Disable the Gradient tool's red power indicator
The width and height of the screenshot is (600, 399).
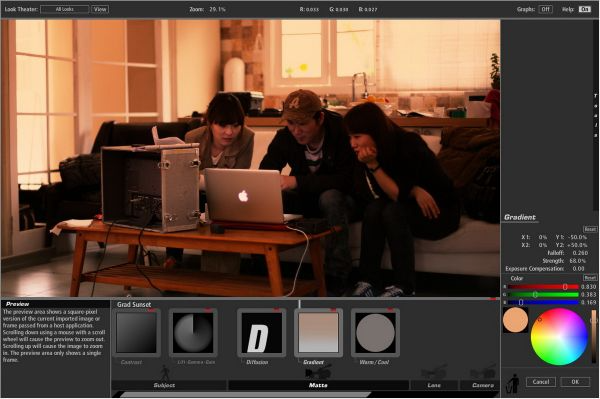[333, 309]
